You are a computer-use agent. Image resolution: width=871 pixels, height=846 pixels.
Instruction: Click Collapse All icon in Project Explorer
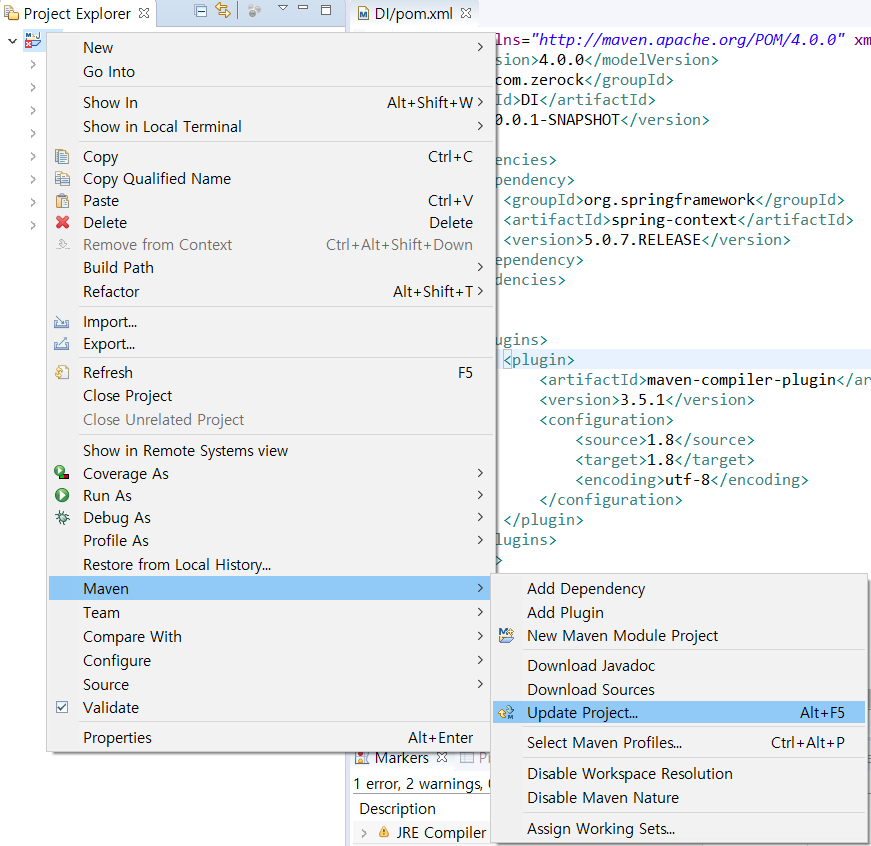click(x=201, y=11)
